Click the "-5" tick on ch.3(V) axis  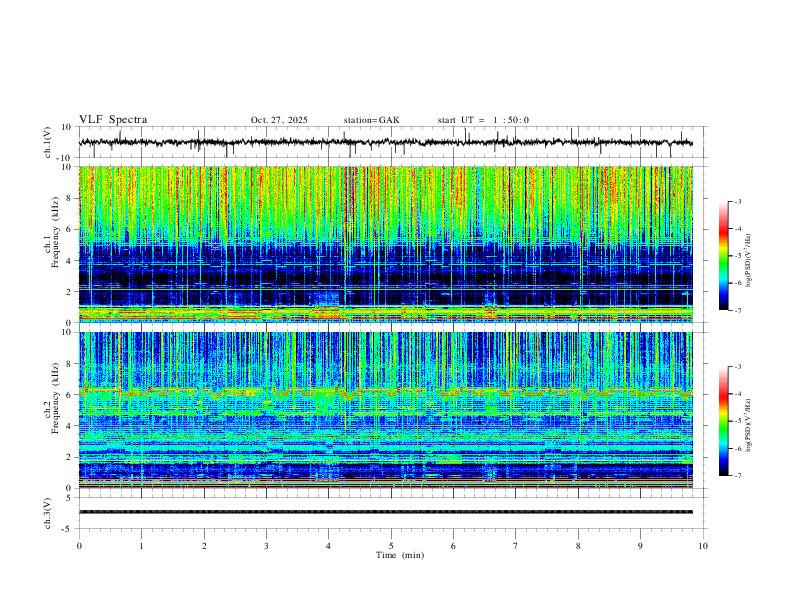coord(68,529)
